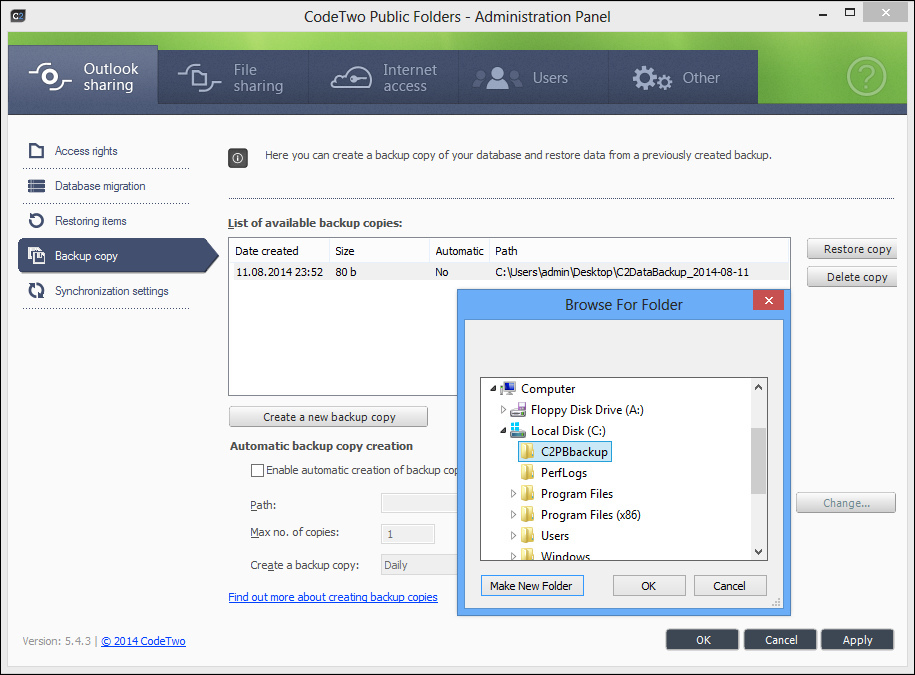Screen dimensions: 915x675
Task: Click Make New Folder button
Action: pos(532,586)
